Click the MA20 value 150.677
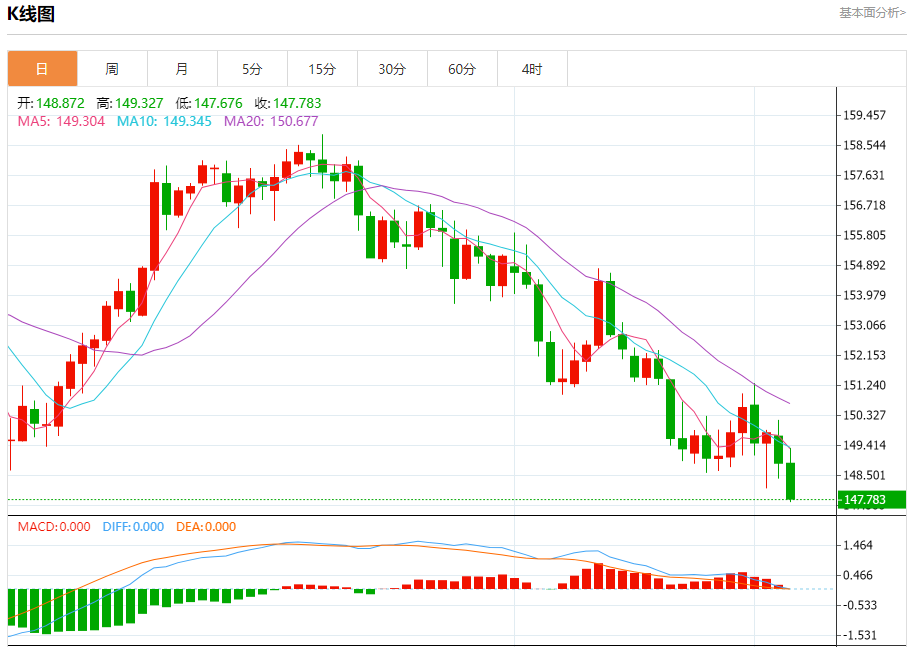909x647 pixels. (x=294, y=121)
